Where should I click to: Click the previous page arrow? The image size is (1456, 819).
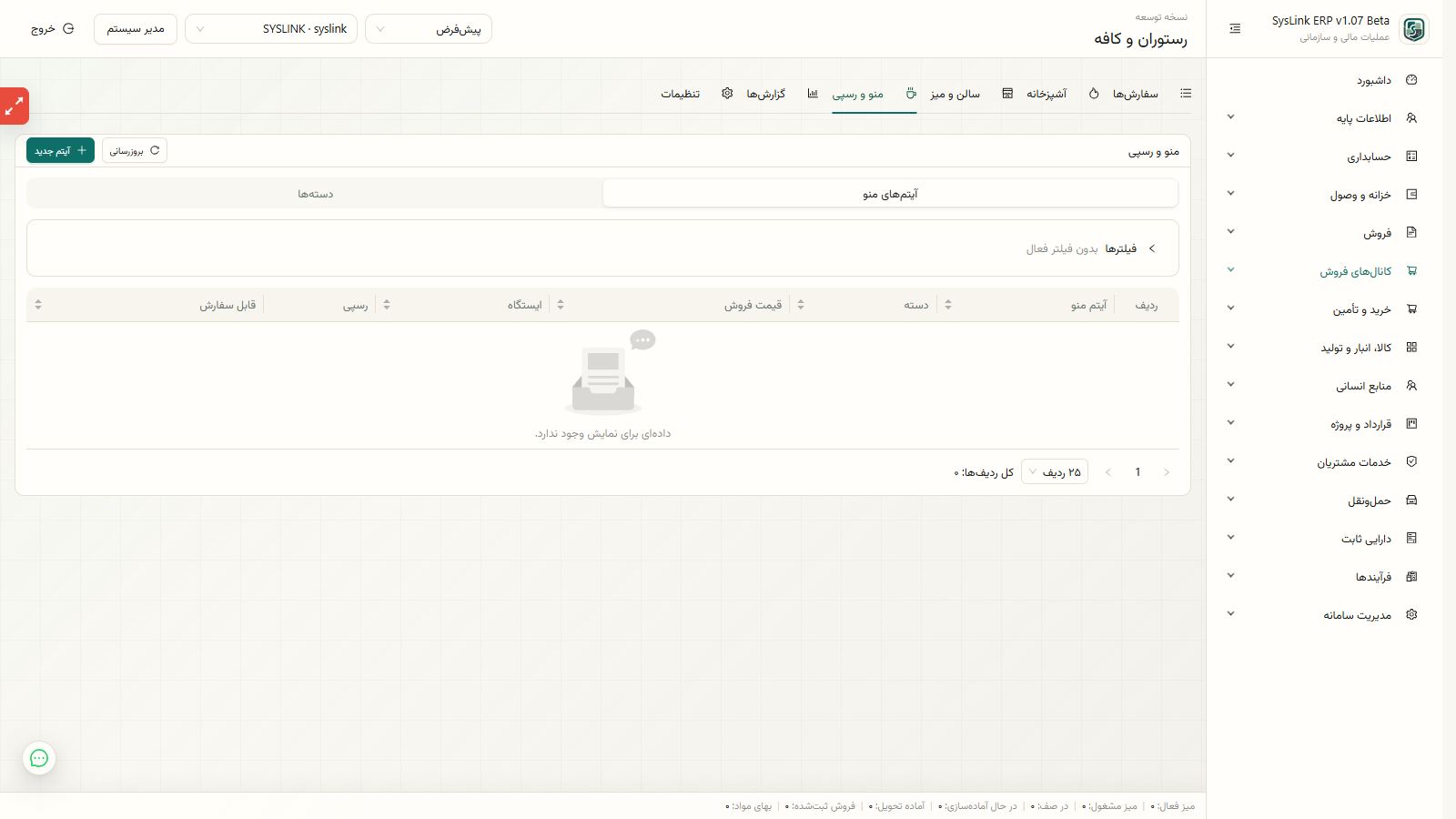[x=1167, y=472]
